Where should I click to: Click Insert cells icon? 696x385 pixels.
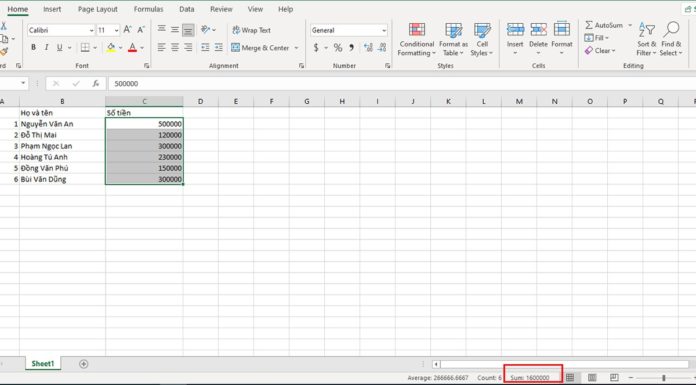[515, 30]
